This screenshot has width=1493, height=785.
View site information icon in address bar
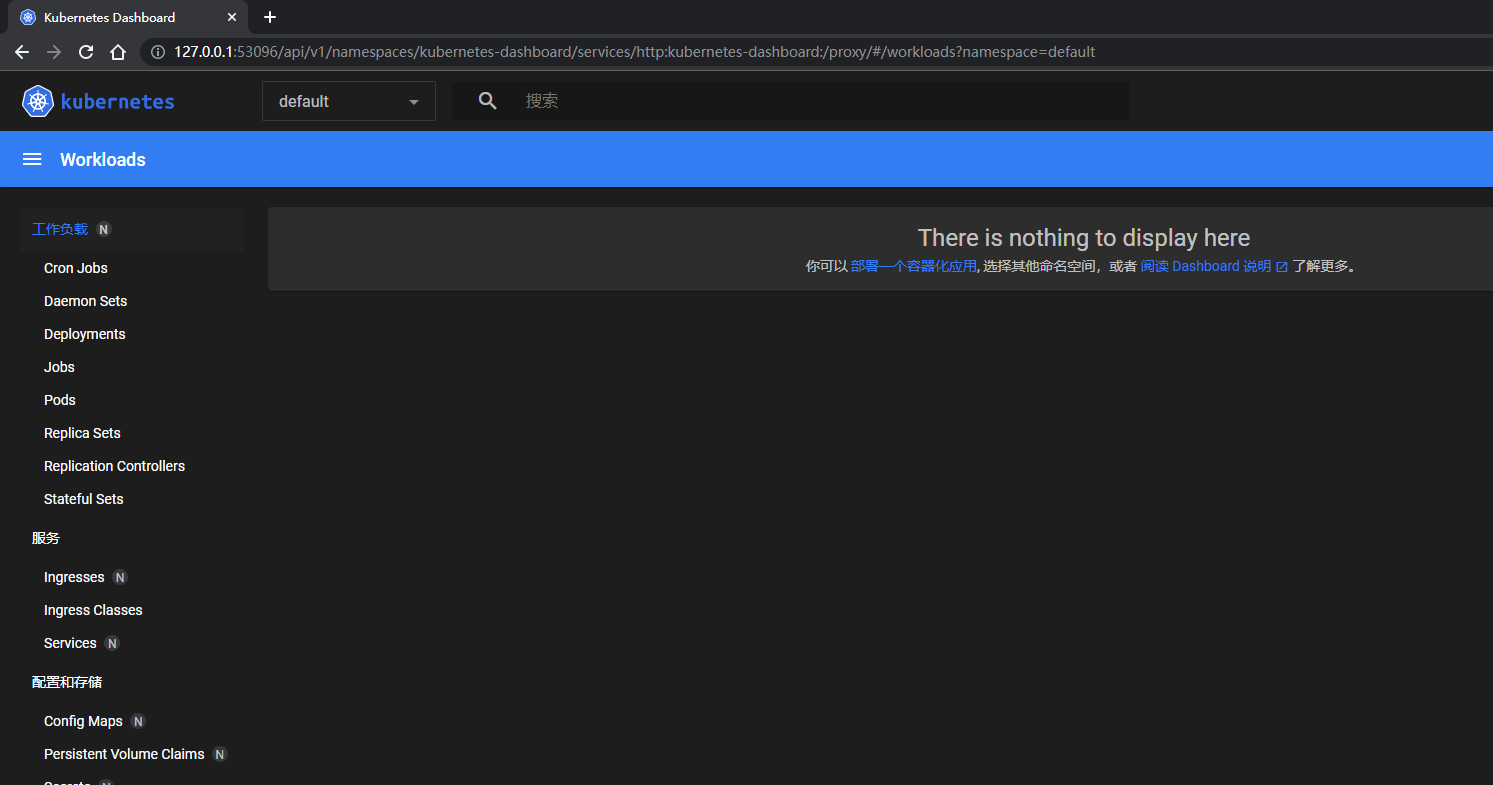[x=157, y=52]
